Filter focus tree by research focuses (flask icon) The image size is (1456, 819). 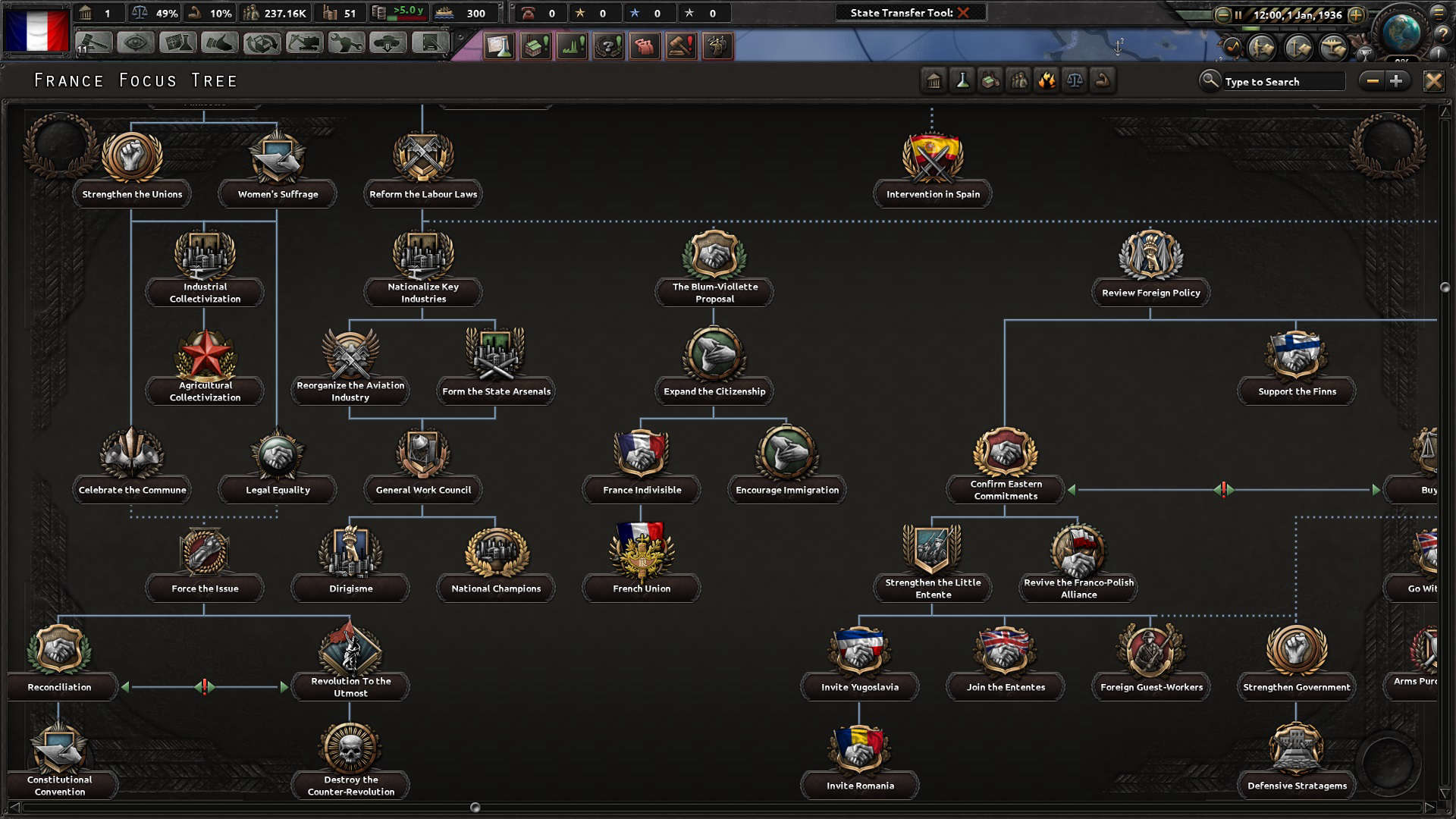point(962,80)
